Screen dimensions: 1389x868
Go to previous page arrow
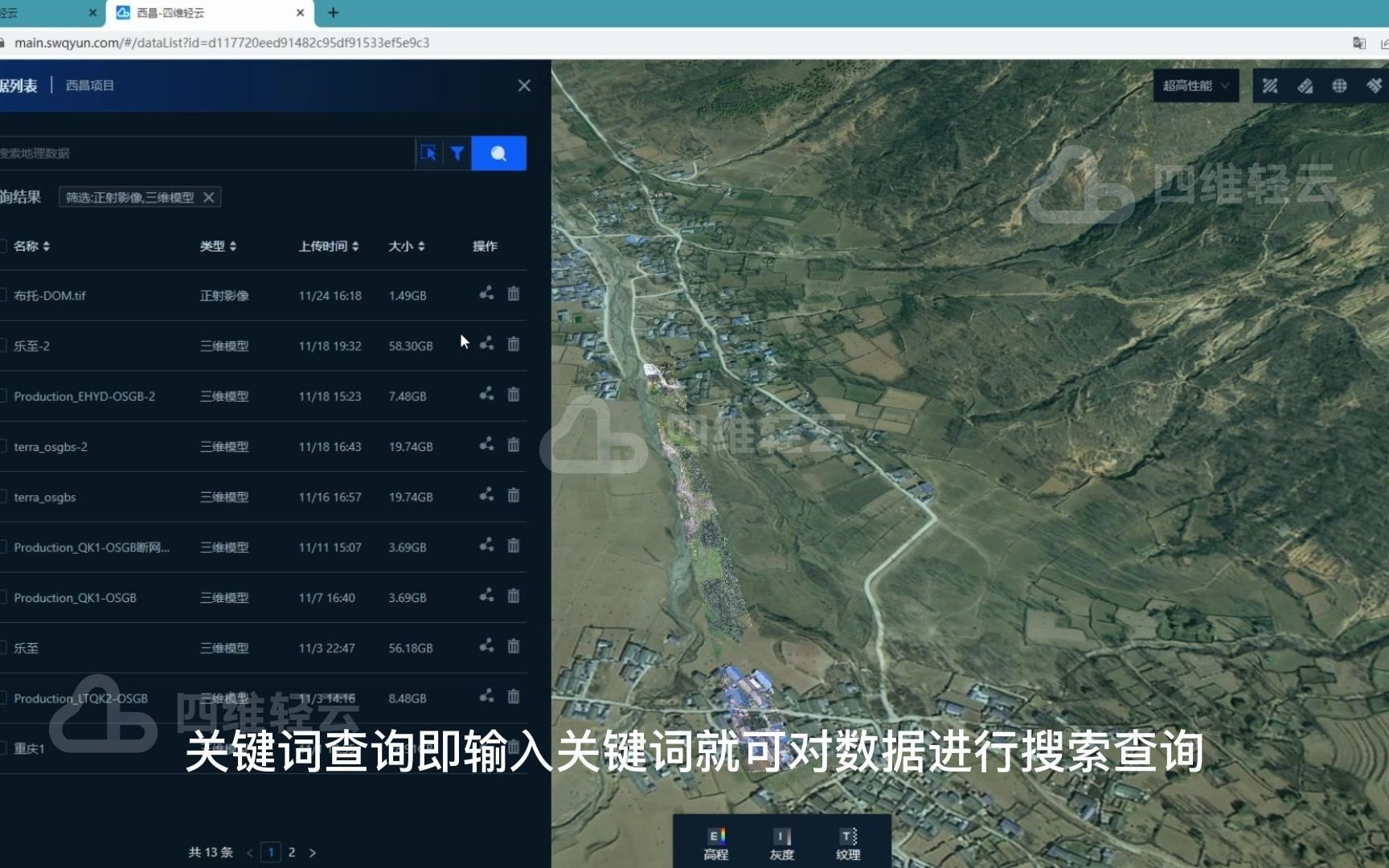tap(250, 853)
